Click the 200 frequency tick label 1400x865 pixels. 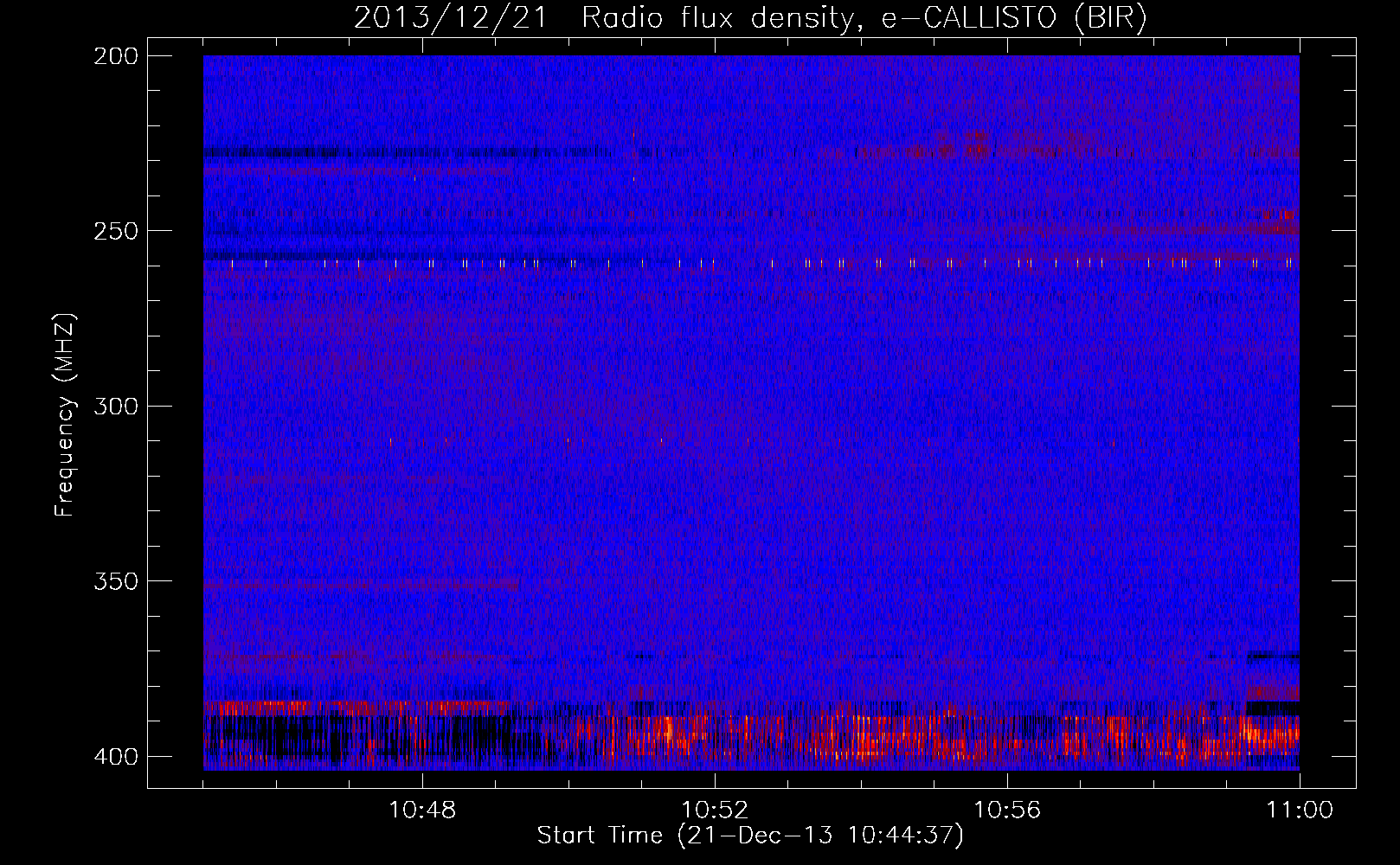click(x=116, y=56)
